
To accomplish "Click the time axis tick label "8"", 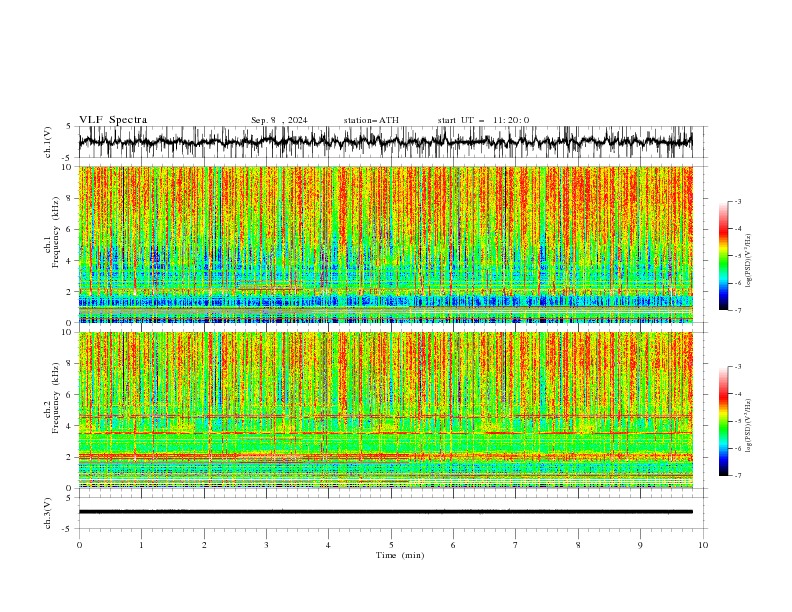I will 578,545.
